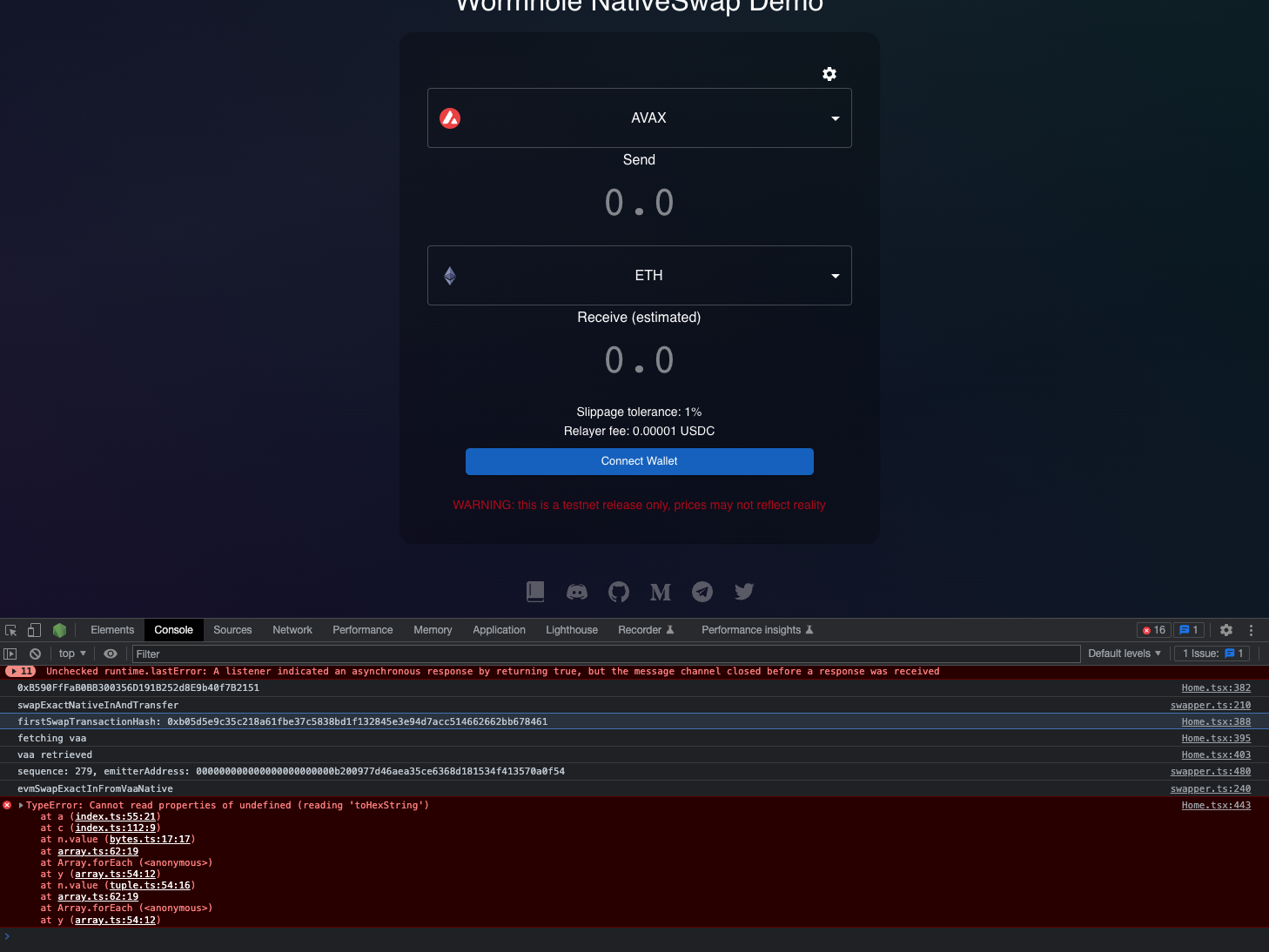Open the Medium blog icon
Screen dimensions: 1269x952
661,592
